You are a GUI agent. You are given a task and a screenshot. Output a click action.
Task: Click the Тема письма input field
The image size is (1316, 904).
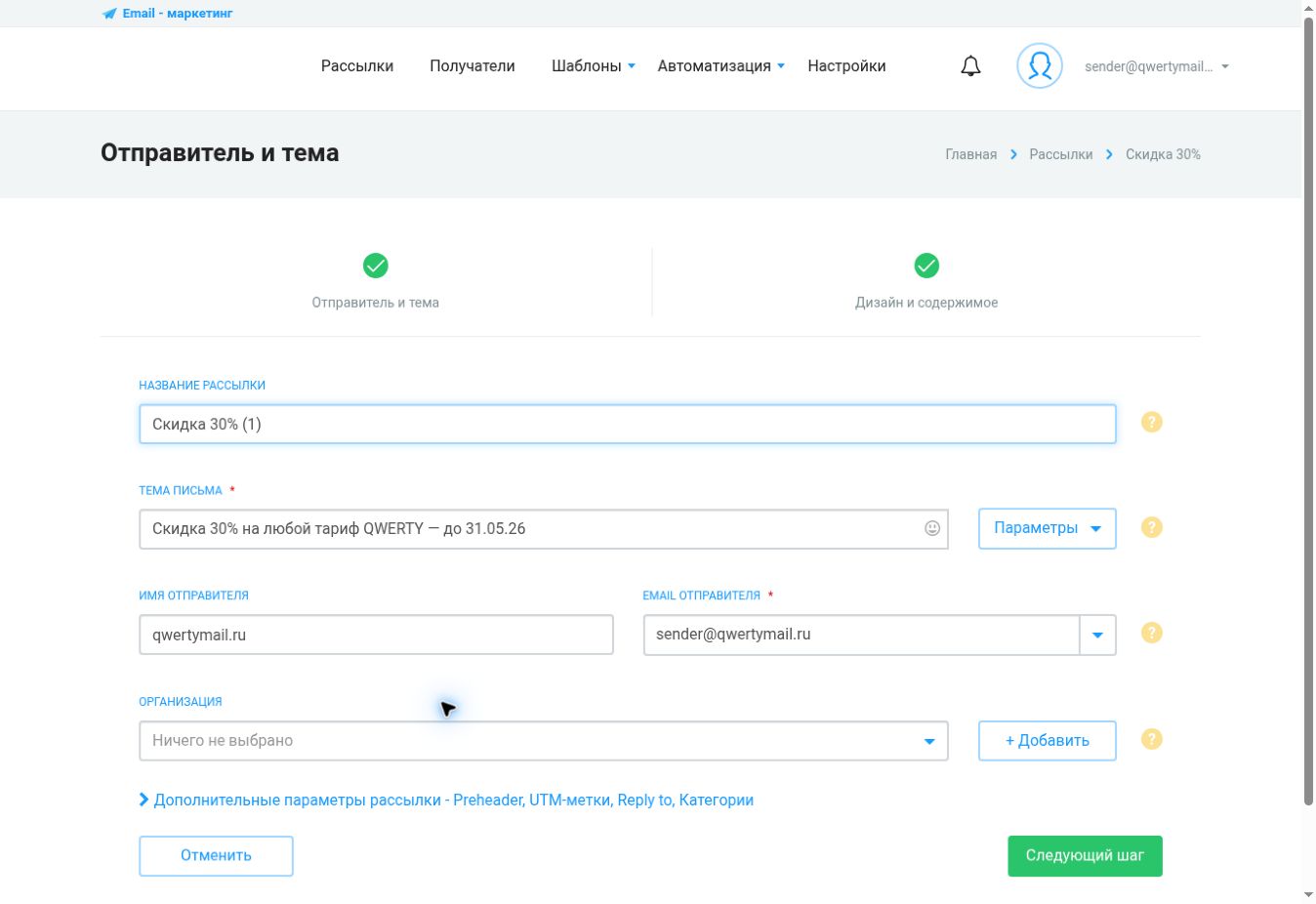tap(544, 528)
